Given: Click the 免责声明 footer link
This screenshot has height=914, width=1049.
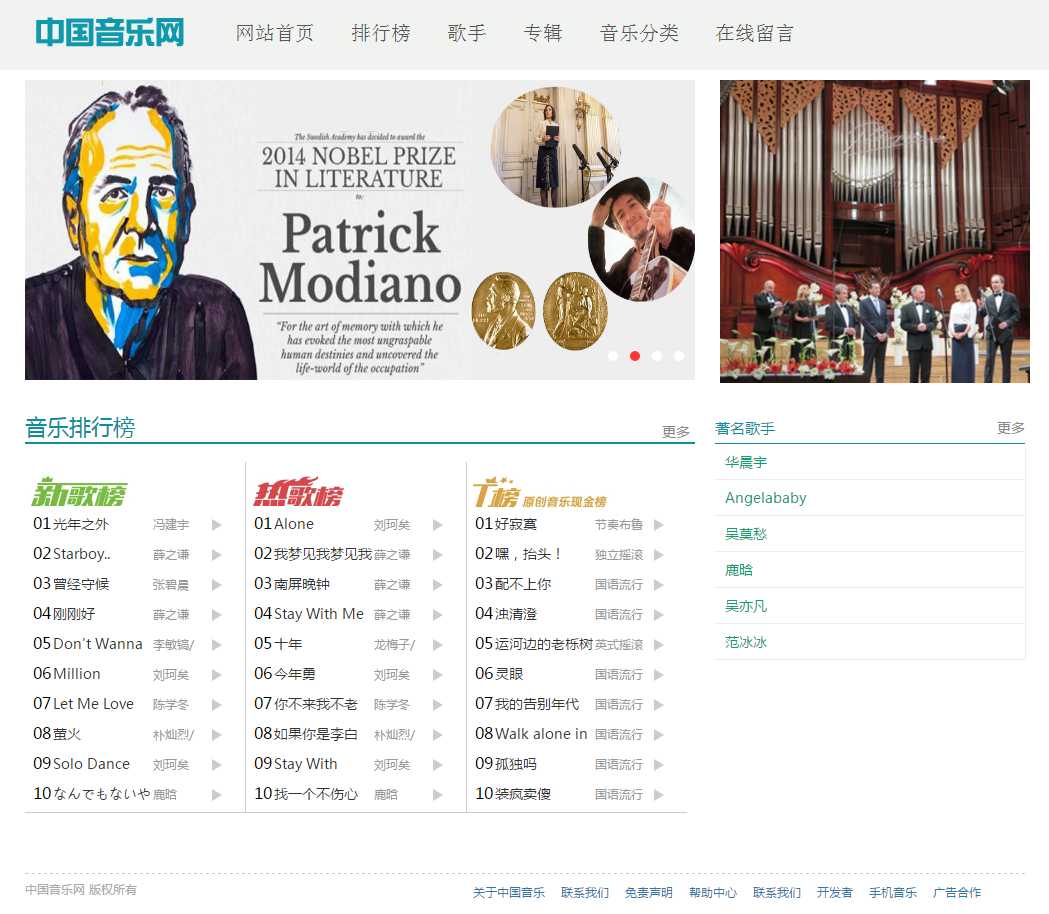Looking at the screenshot, I should click(x=649, y=892).
